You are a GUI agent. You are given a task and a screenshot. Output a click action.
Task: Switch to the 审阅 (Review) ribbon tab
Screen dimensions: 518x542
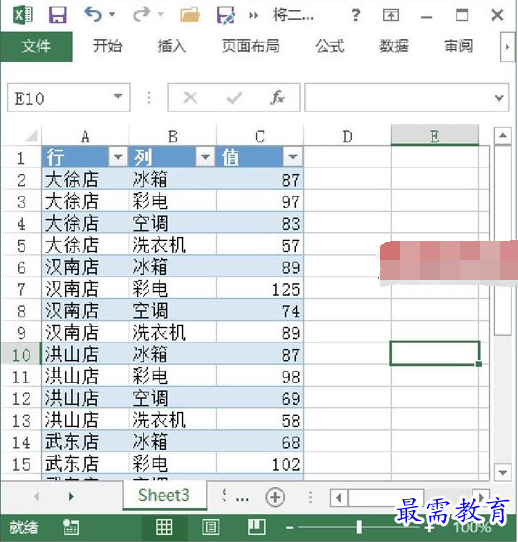click(459, 46)
